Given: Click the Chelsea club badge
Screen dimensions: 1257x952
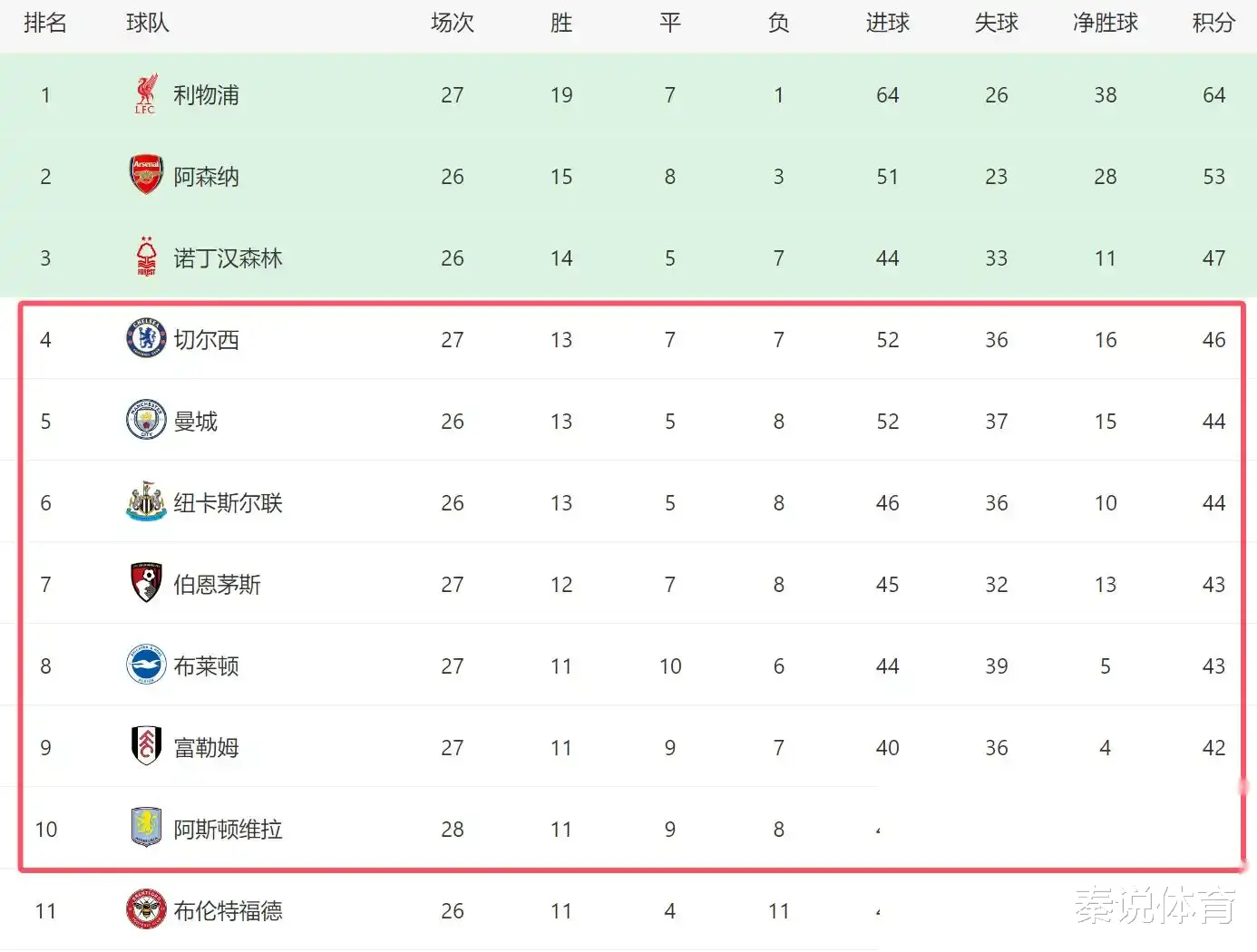Looking at the screenshot, I should pyautogui.click(x=146, y=338).
